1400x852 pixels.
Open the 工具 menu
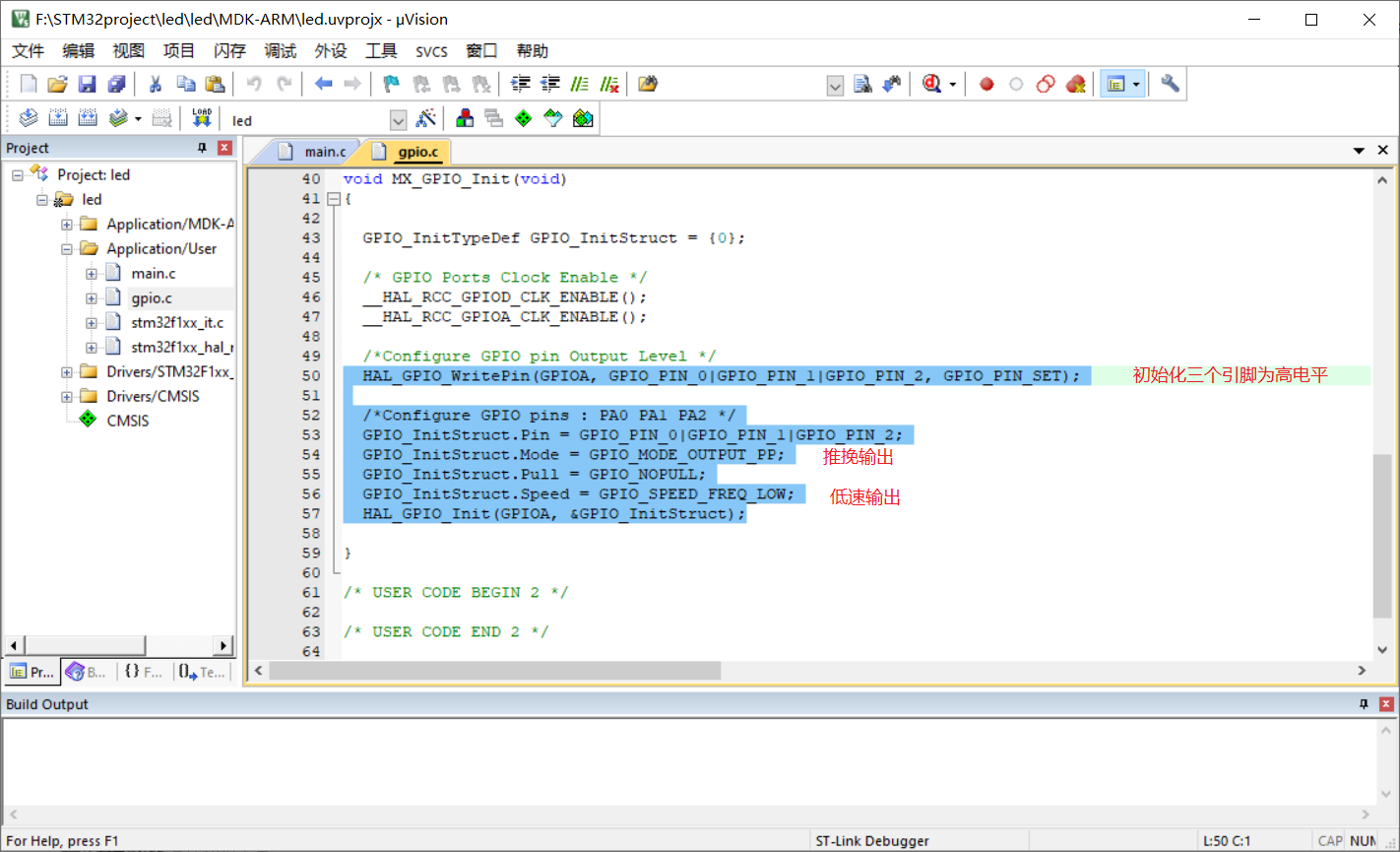(381, 51)
